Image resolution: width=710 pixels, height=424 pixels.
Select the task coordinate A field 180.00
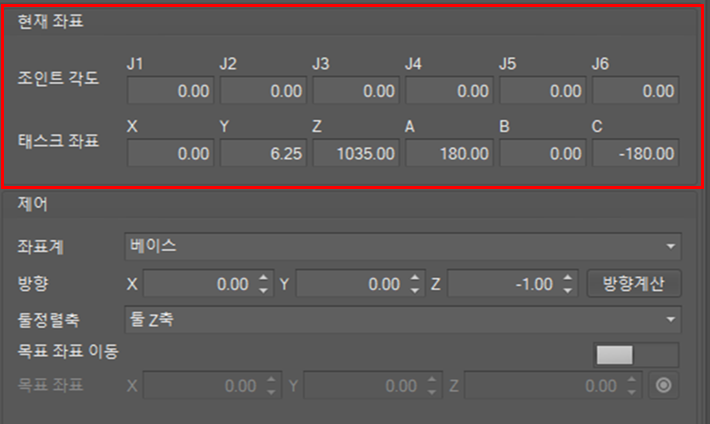[x=449, y=154]
